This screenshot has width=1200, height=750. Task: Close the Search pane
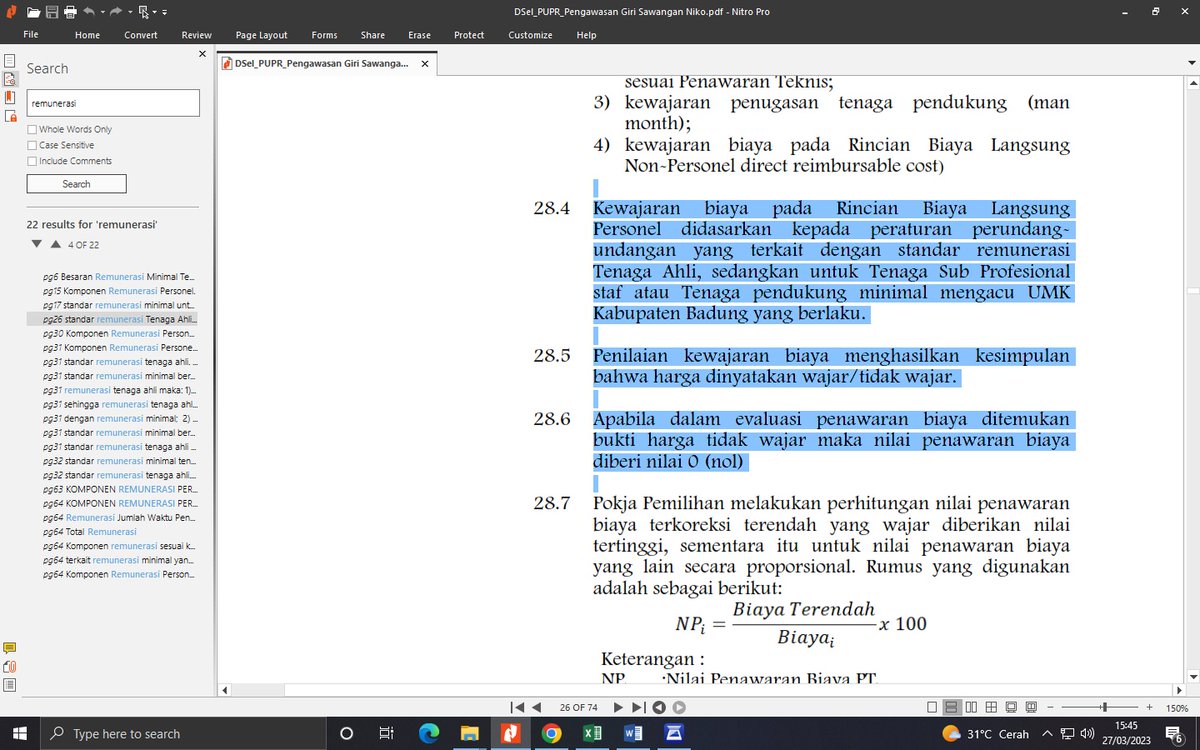202,54
